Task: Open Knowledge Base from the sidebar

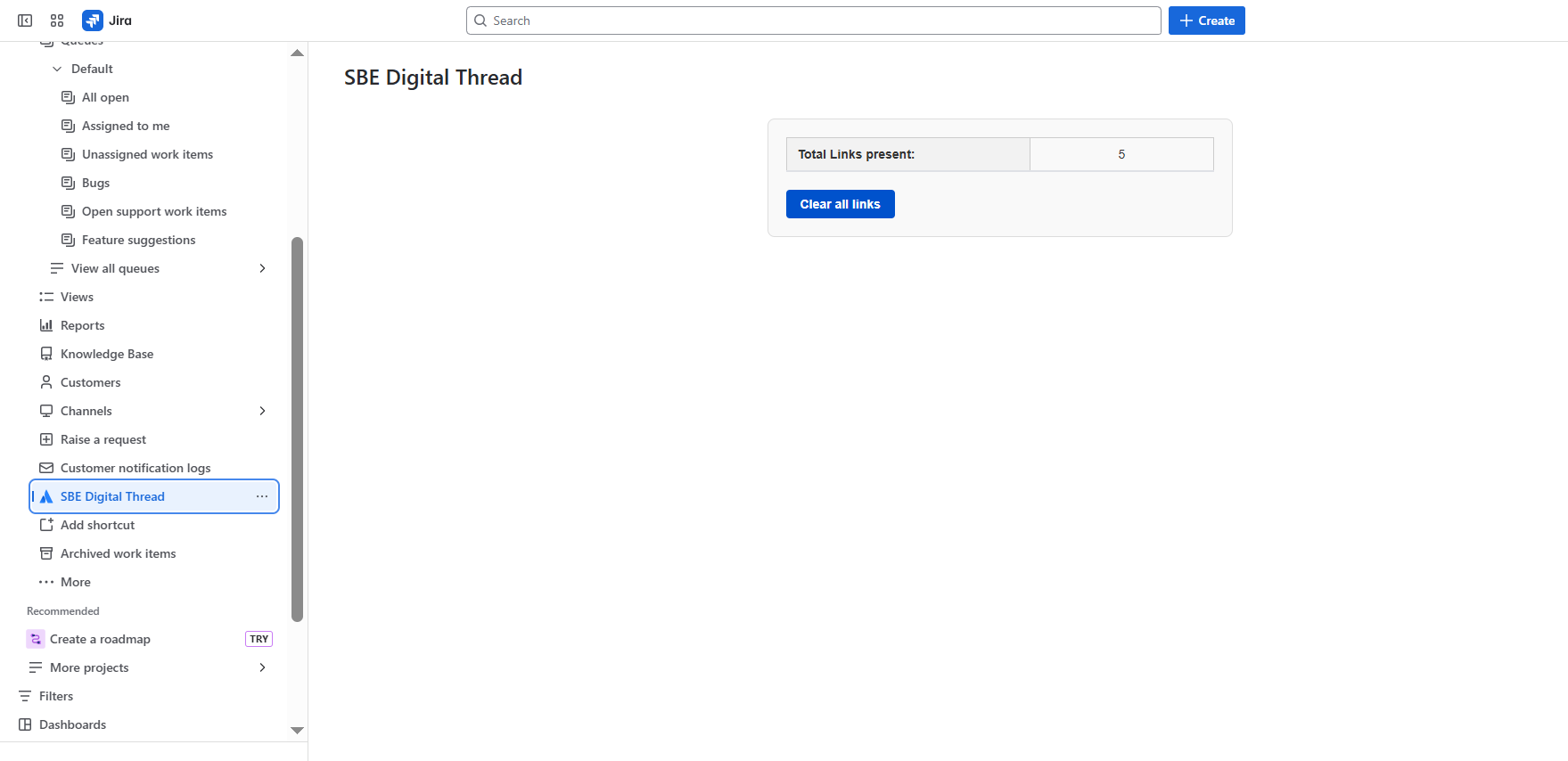Action: pos(107,354)
